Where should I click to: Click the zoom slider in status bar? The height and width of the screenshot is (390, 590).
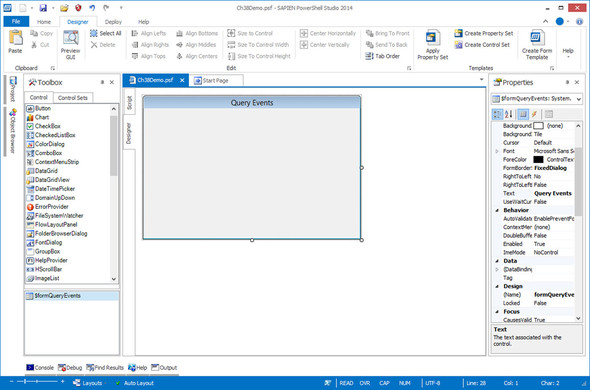pos(37,382)
